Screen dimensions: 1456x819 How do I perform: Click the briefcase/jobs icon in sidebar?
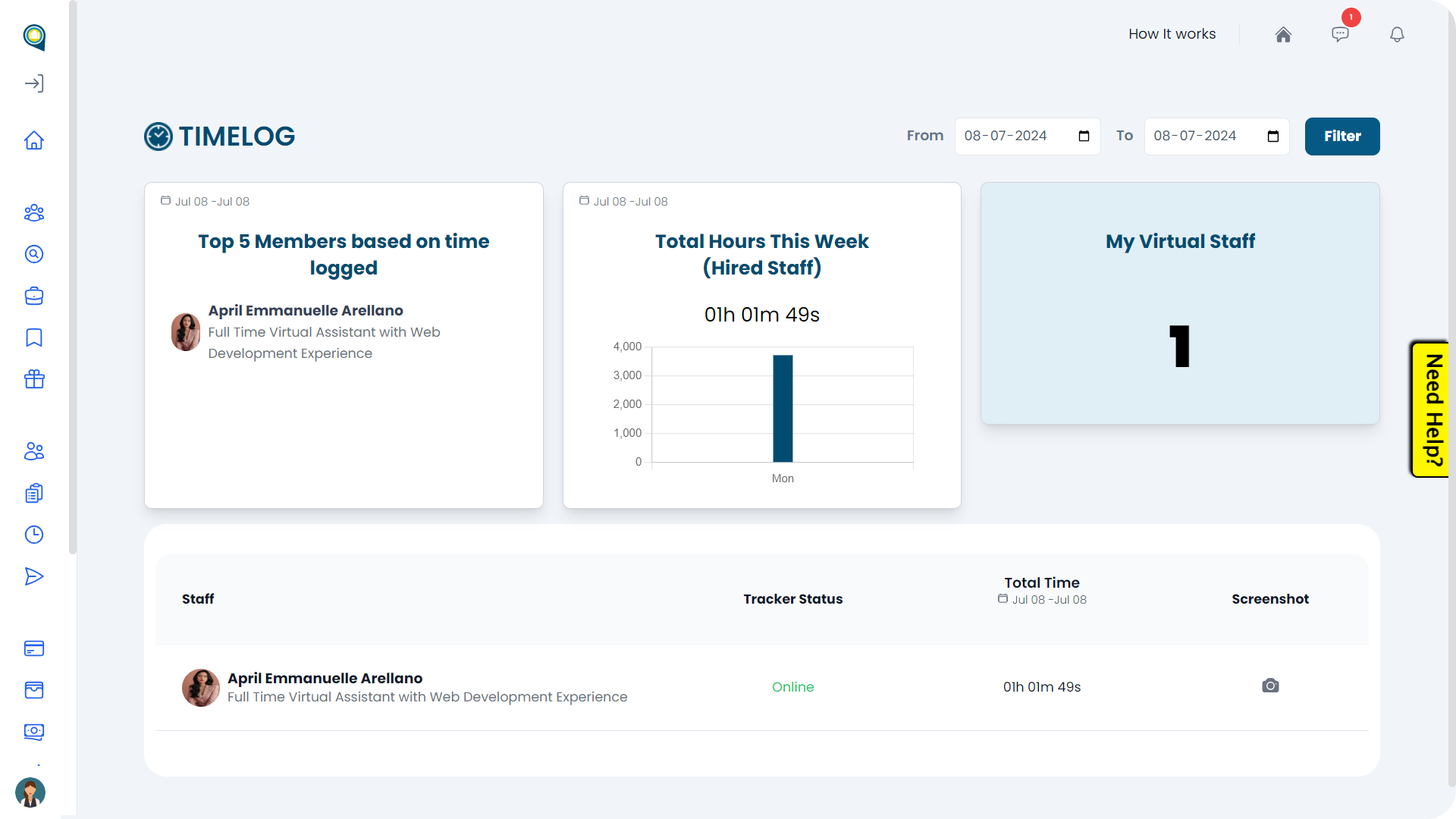[x=35, y=295]
